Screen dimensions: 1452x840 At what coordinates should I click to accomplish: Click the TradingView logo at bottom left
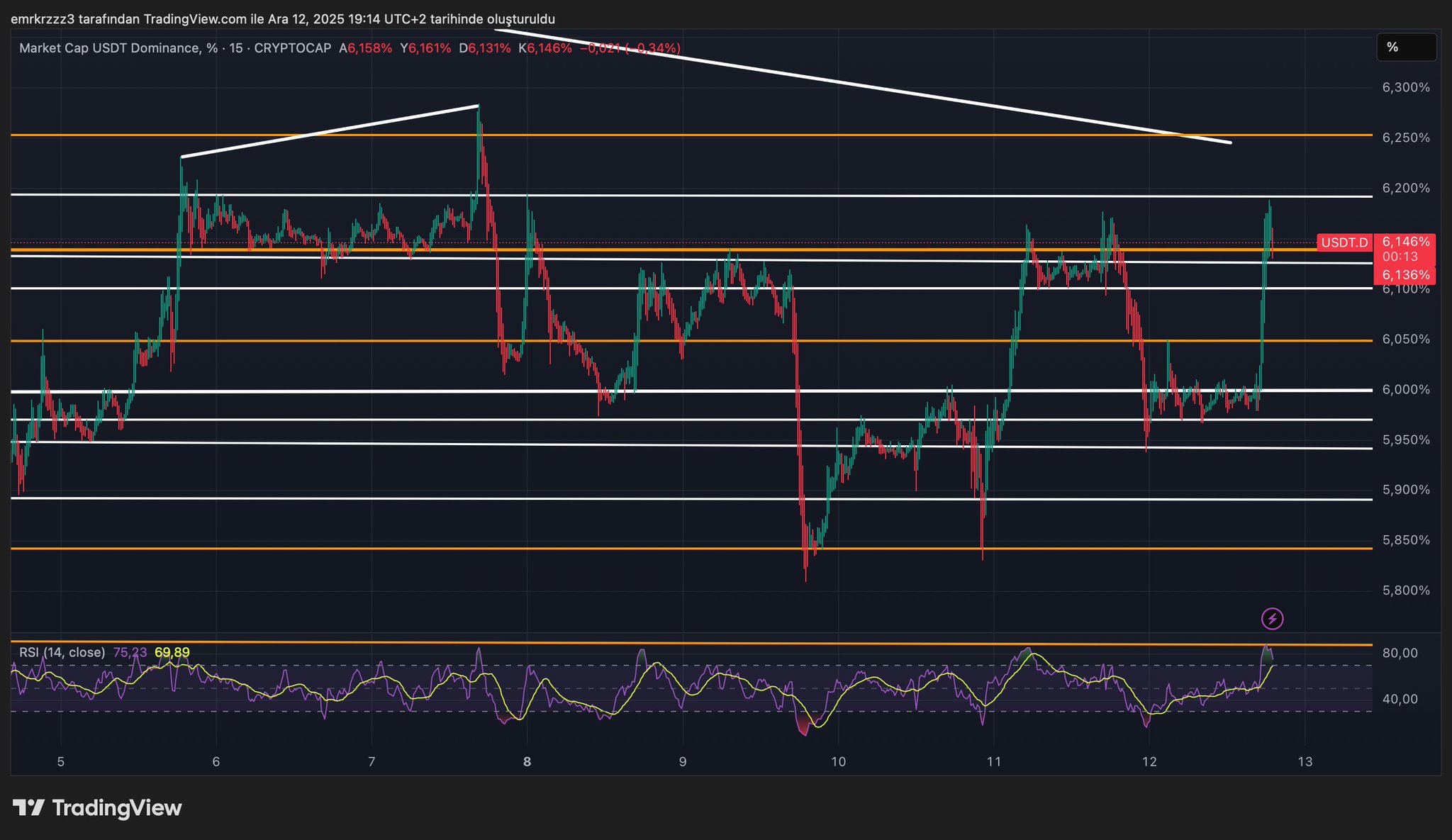click(x=98, y=808)
